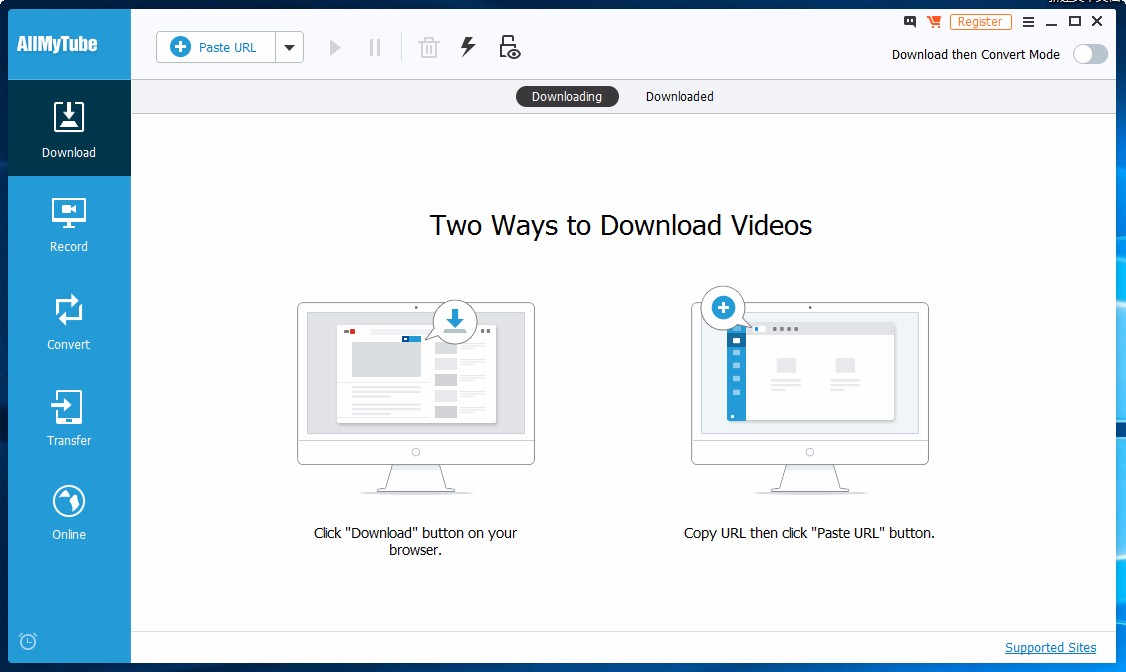Click the Paste URL button
The height and width of the screenshot is (672, 1126).
(x=215, y=47)
